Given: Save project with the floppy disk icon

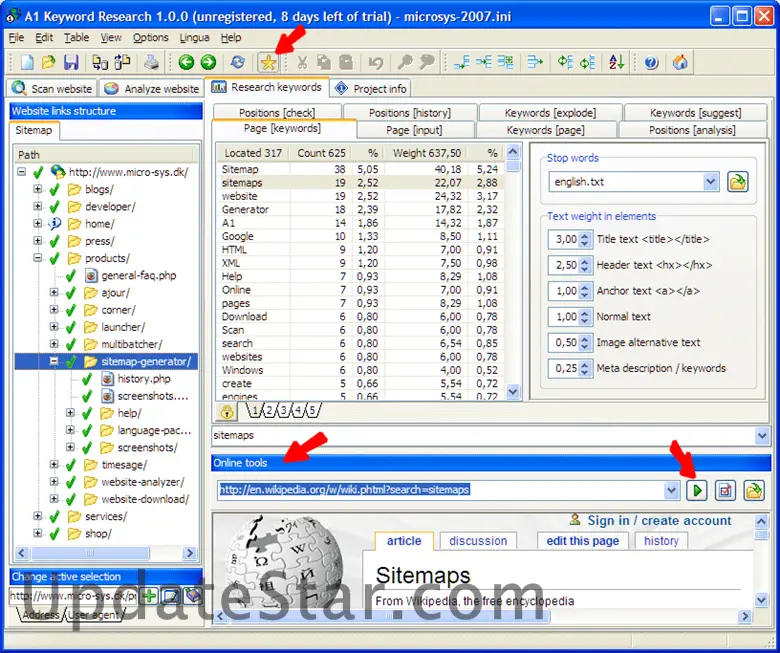Looking at the screenshot, I should click(x=71, y=62).
